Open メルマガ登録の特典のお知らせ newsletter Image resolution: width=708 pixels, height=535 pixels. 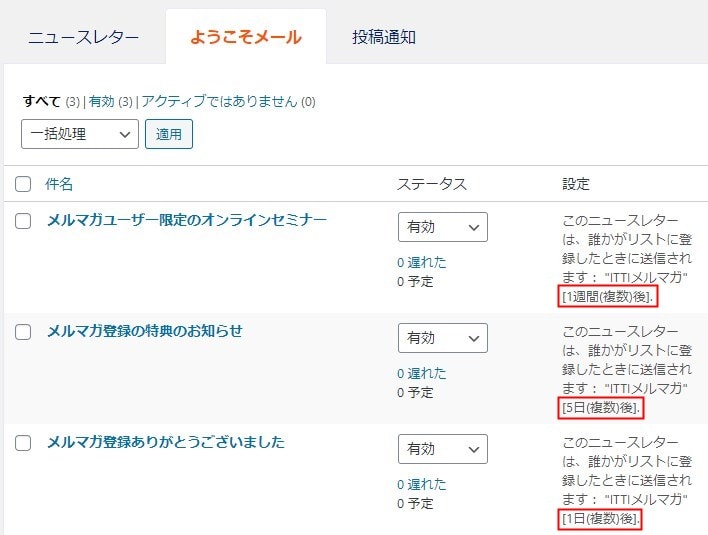[x=145, y=331]
